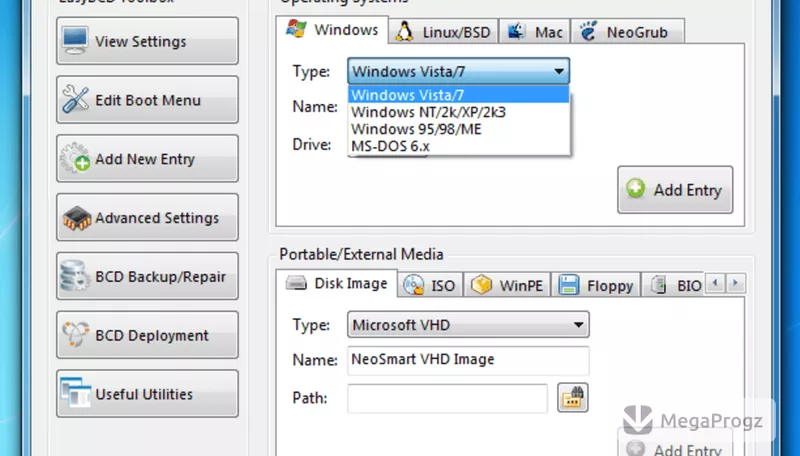Screen dimensions: 800x456
Task: Switch to the NeoGrub tab
Action: (628, 32)
